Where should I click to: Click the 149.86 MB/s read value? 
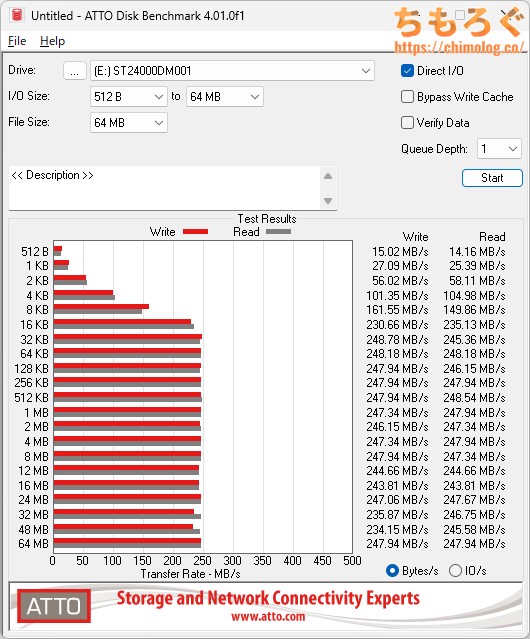click(x=474, y=310)
